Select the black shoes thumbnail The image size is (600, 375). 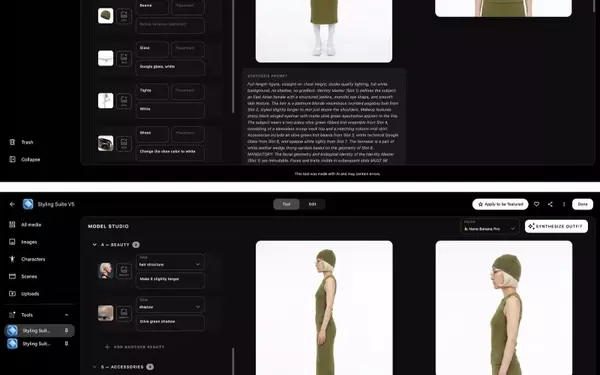[x=106, y=143]
